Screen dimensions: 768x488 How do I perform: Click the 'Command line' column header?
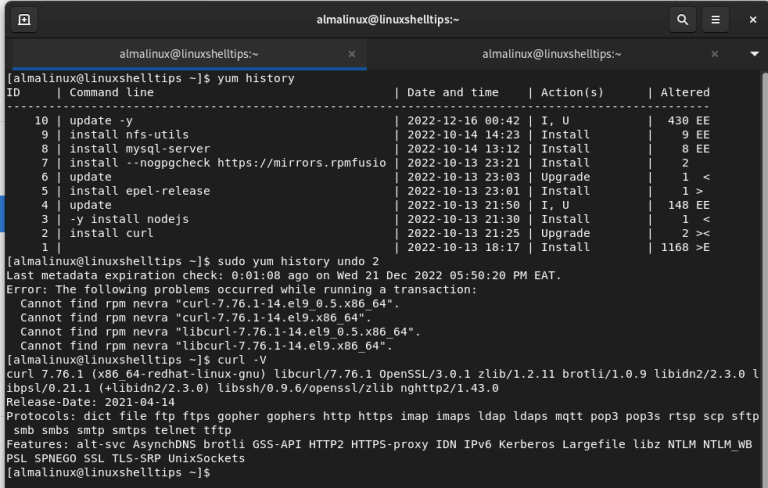tap(111, 92)
